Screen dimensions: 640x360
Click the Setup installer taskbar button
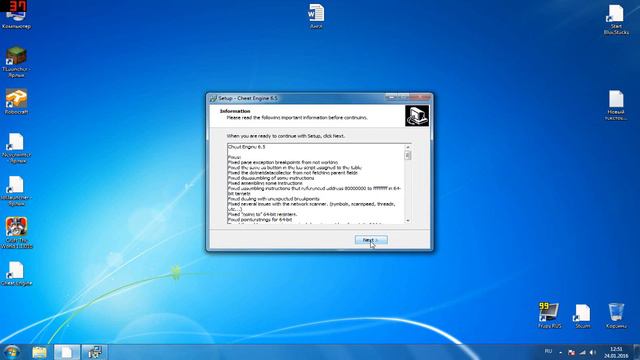pos(95,352)
